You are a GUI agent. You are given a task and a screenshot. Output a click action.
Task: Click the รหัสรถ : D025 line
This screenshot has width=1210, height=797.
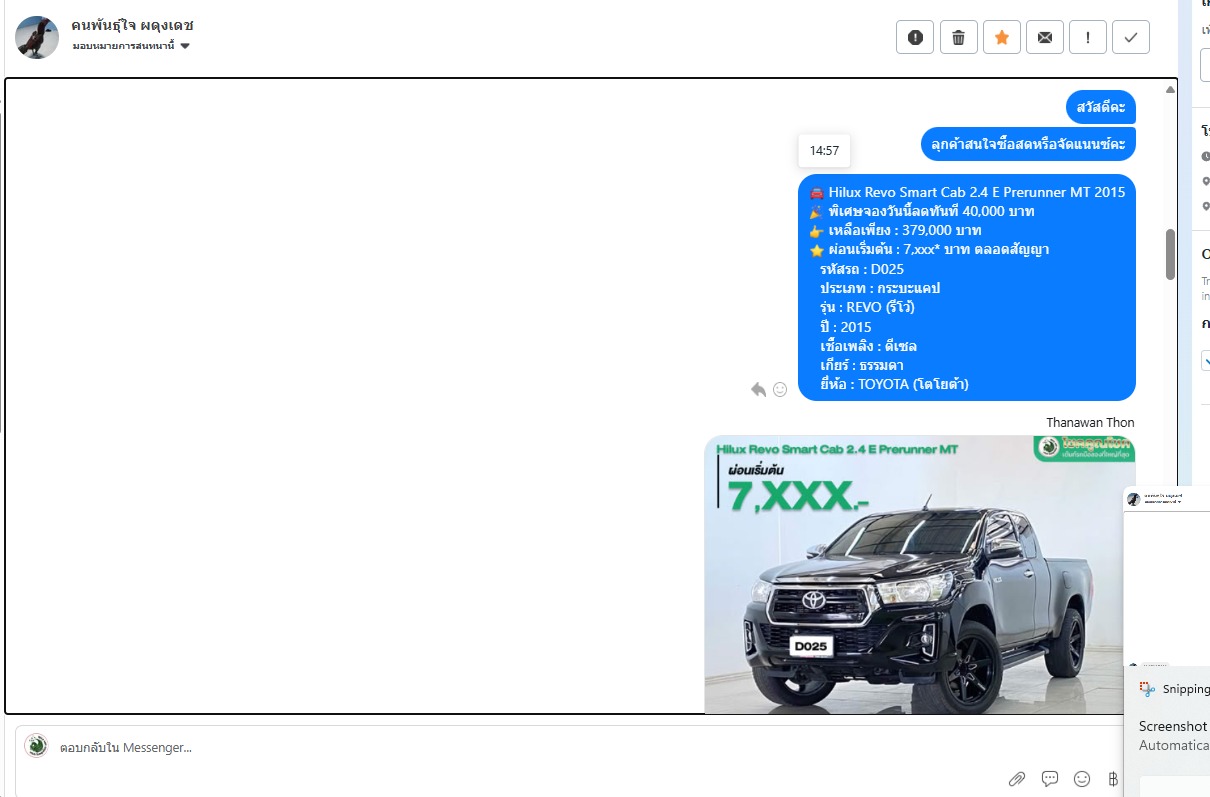[861, 269]
